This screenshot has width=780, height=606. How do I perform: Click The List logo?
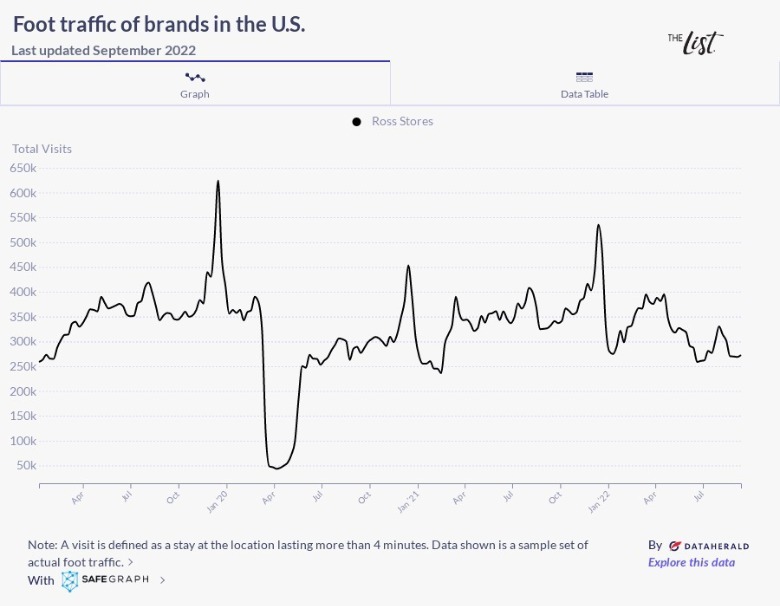695,41
